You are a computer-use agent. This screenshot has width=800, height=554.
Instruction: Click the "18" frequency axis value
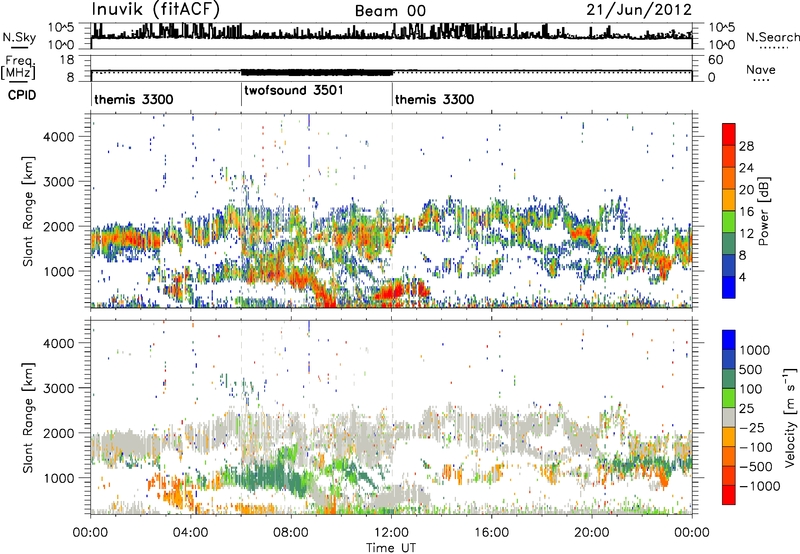[x=67, y=60]
